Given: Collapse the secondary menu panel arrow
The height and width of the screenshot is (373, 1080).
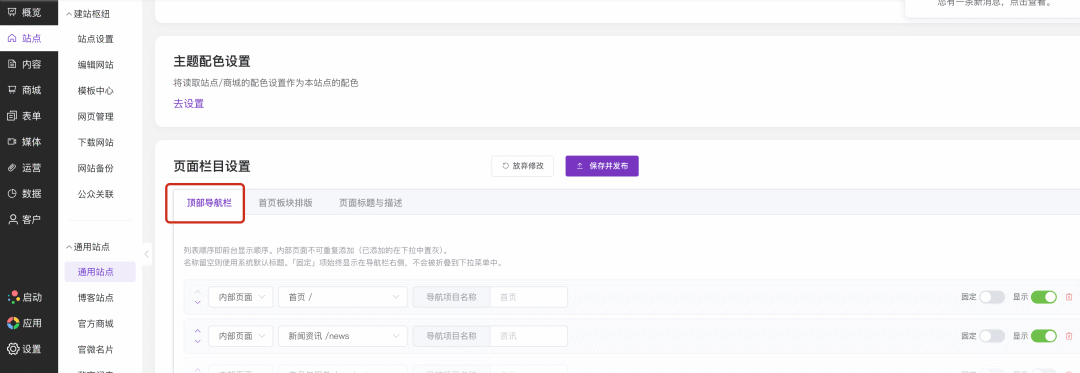Looking at the screenshot, I should coord(147,254).
